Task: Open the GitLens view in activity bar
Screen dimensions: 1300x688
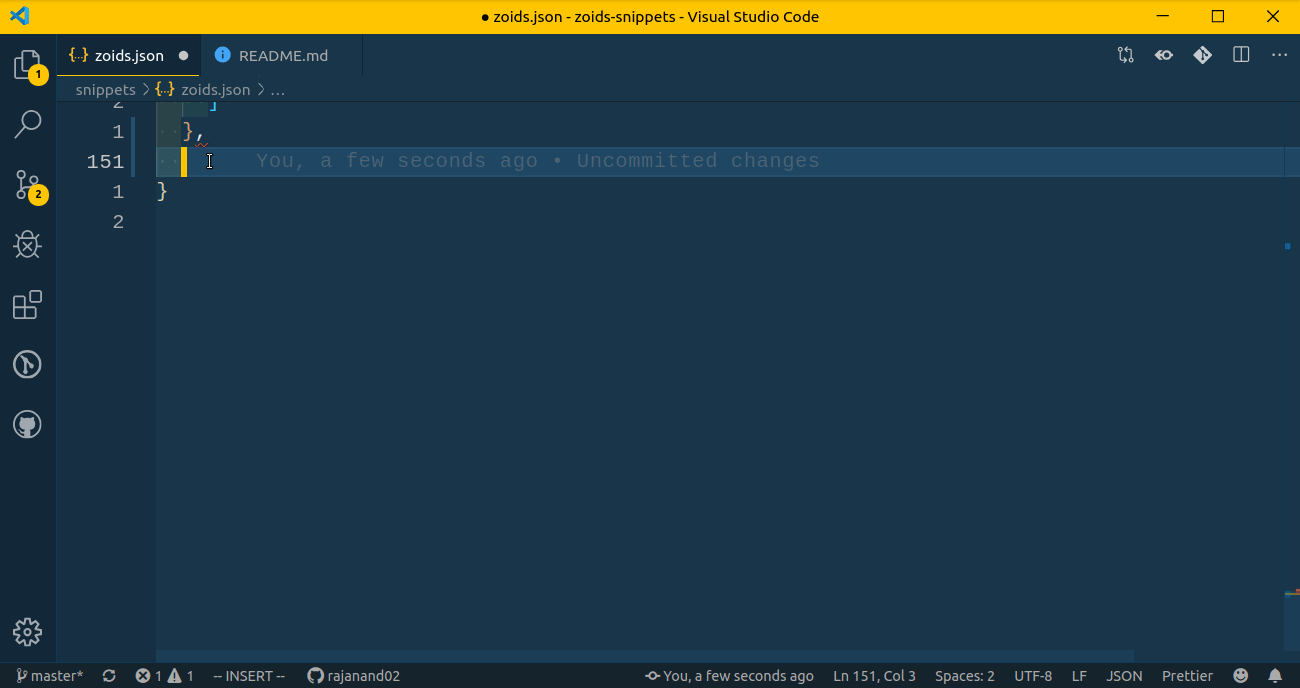Action: [28, 365]
